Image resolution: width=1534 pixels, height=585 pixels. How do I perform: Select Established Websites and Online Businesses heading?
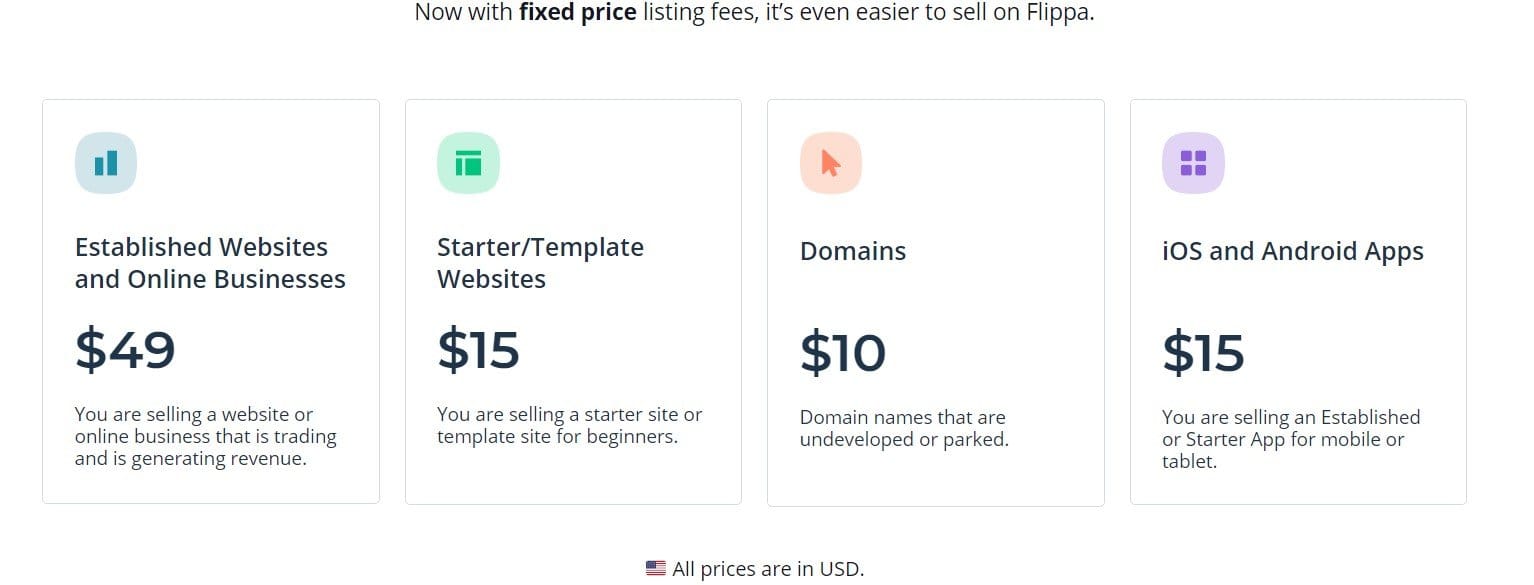point(210,263)
